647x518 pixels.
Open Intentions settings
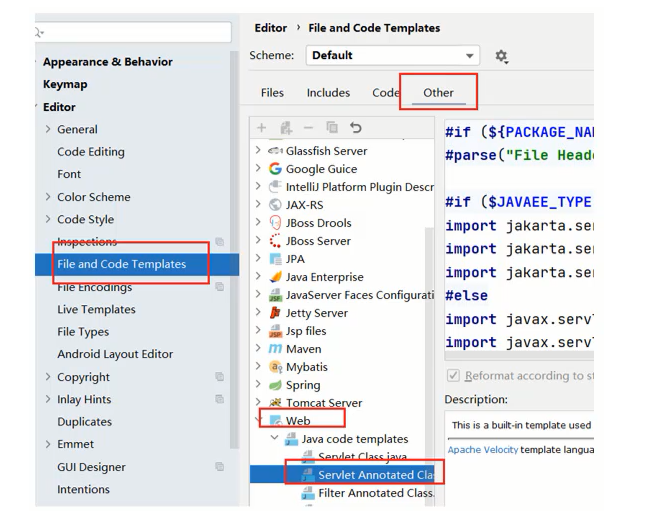(x=83, y=489)
